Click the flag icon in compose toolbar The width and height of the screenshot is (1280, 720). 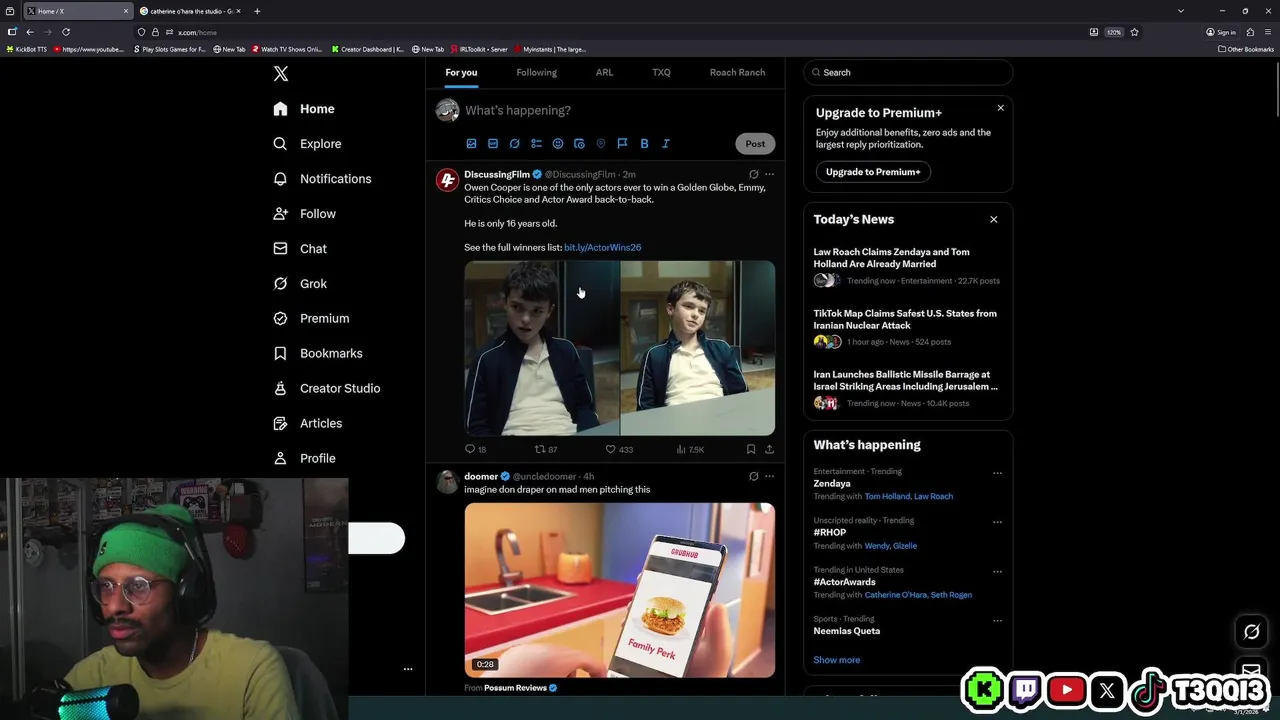coord(622,144)
